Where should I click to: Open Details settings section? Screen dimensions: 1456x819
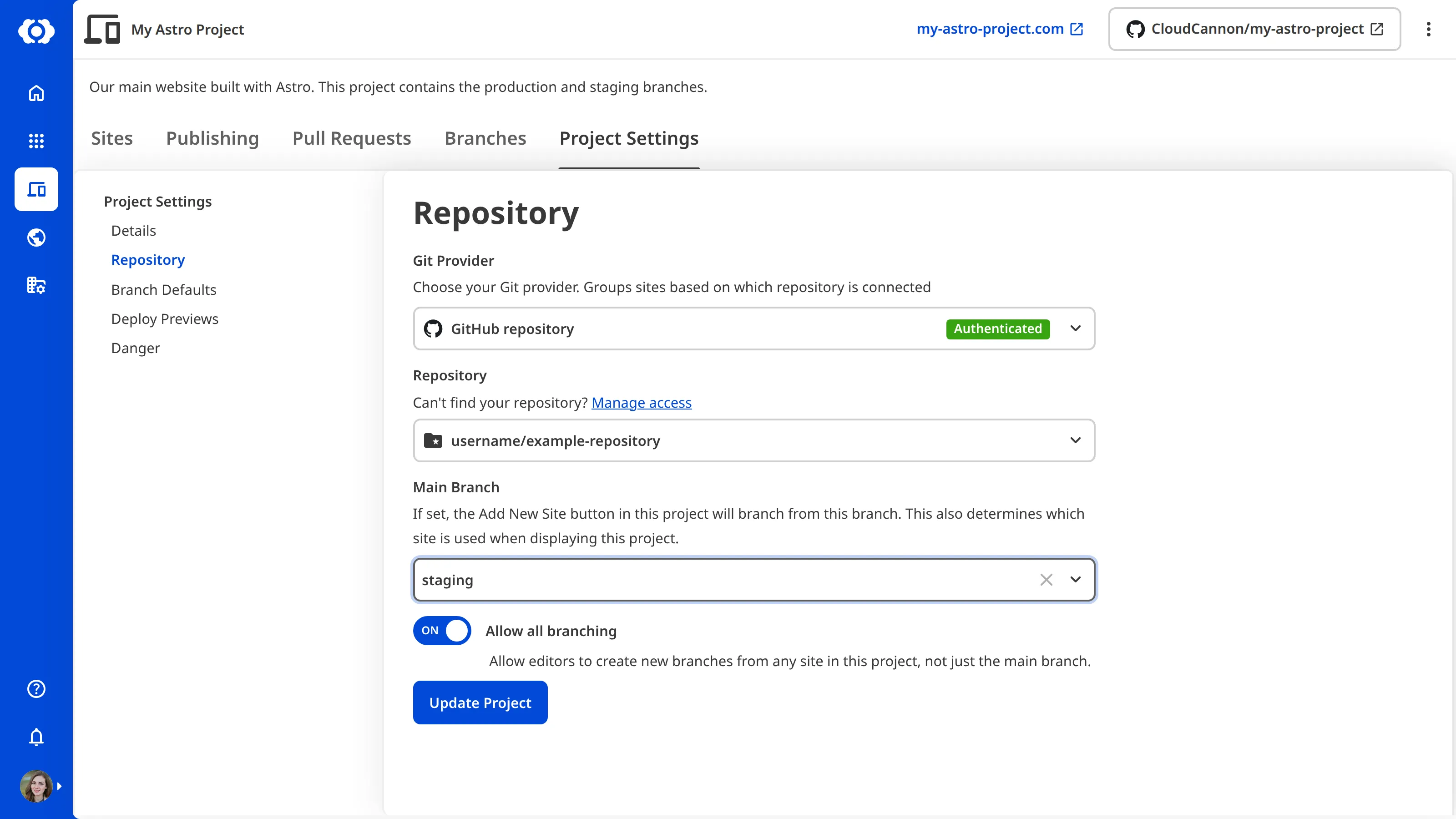pyautogui.click(x=133, y=231)
